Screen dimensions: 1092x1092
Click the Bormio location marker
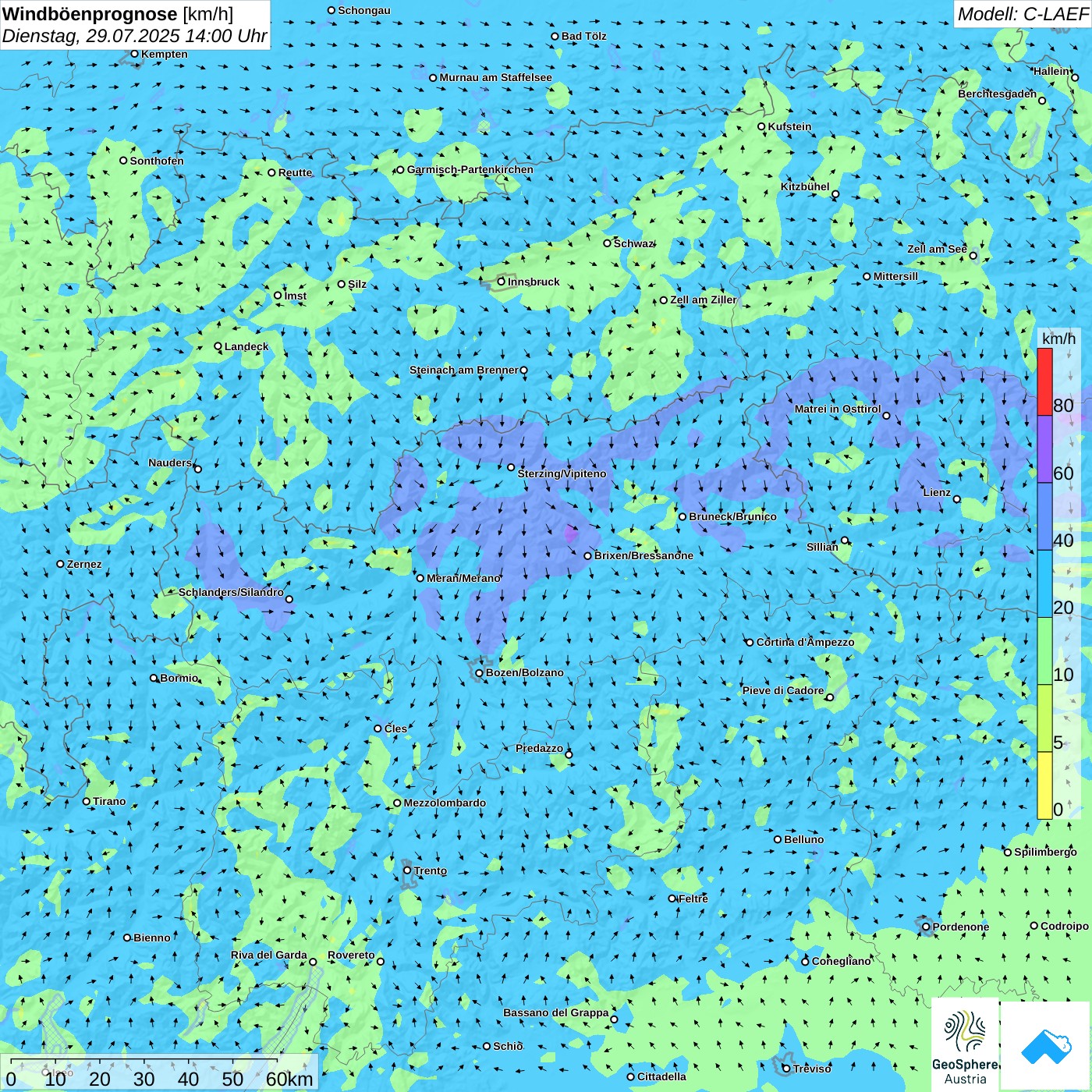(154, 678)
